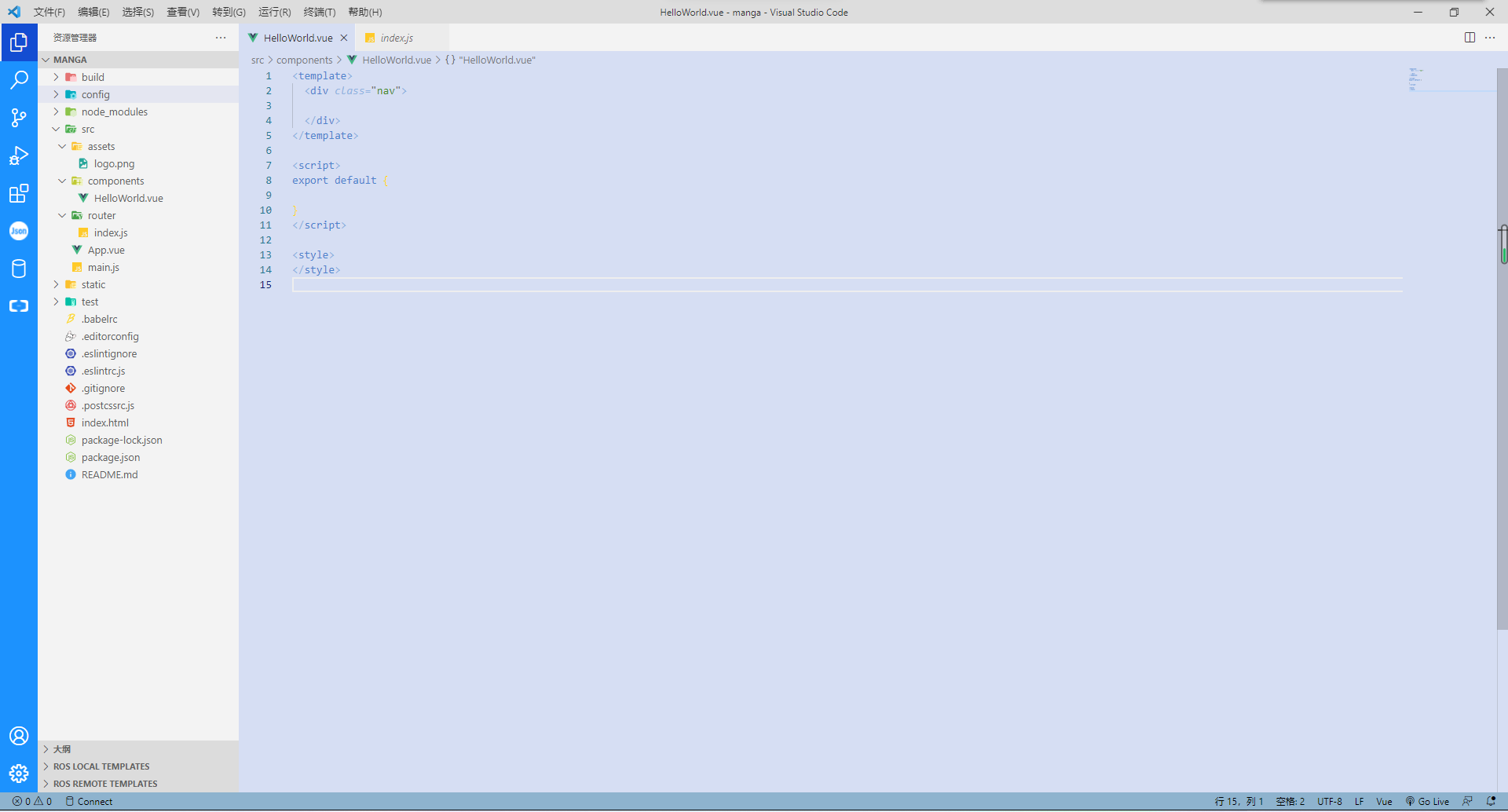Open the .babelrc file
This screenshot has width=1508, height=812.
(x=138, y=319)
